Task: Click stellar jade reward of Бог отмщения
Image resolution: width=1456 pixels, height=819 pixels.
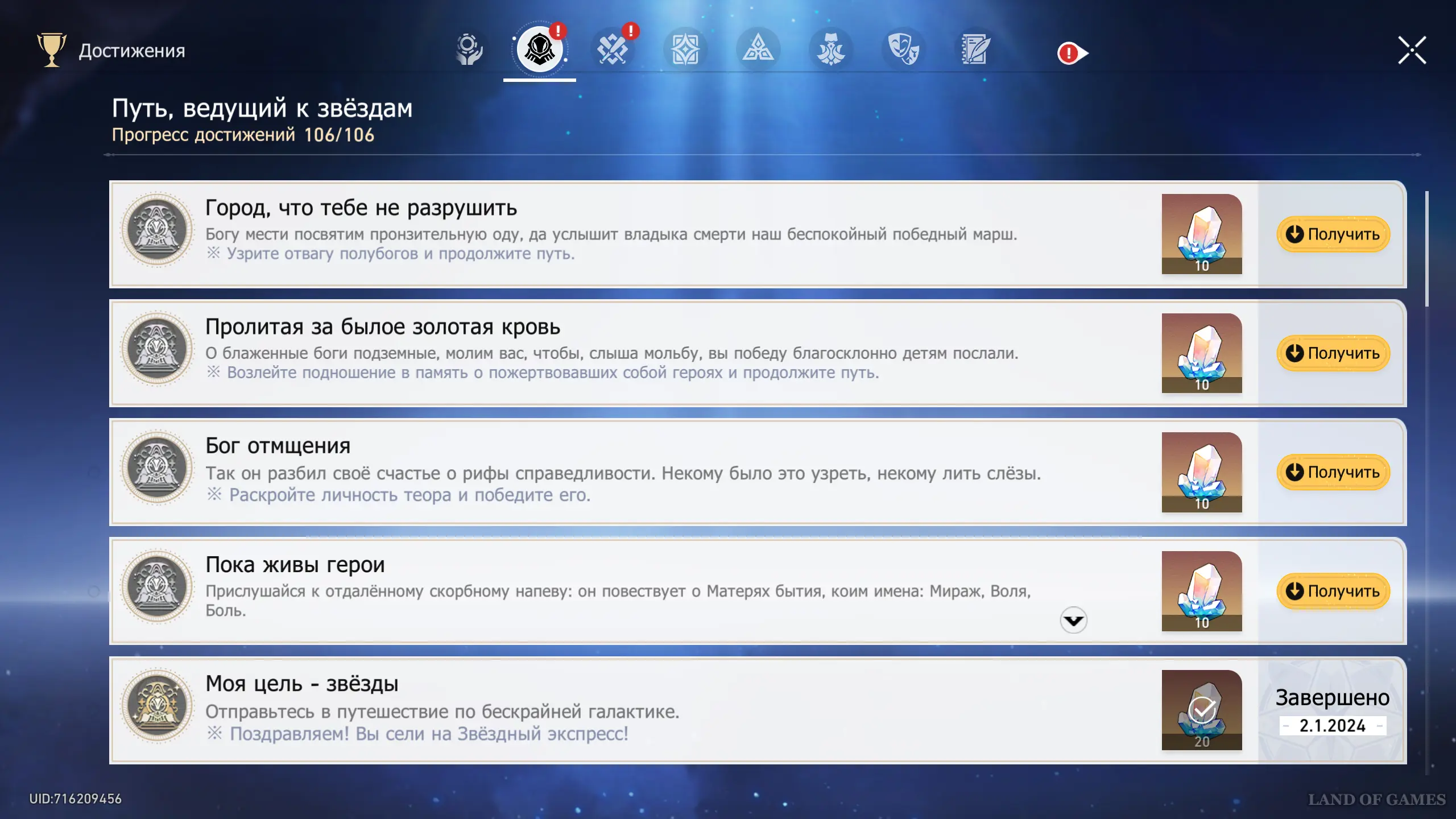Action: click(1202, 471)
